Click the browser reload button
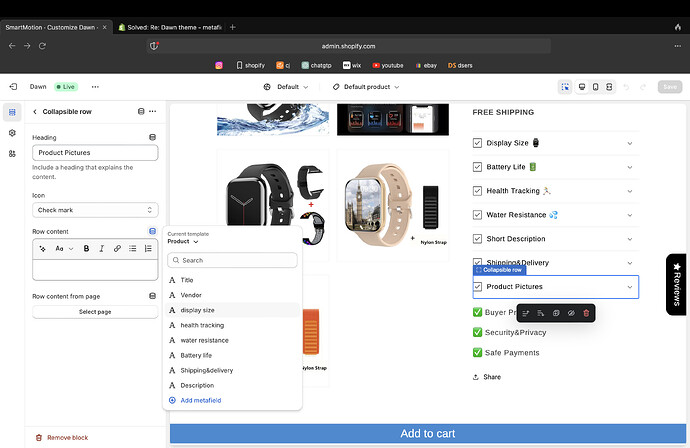Screen dimensions: 690x448 click(x=42, y=46)
